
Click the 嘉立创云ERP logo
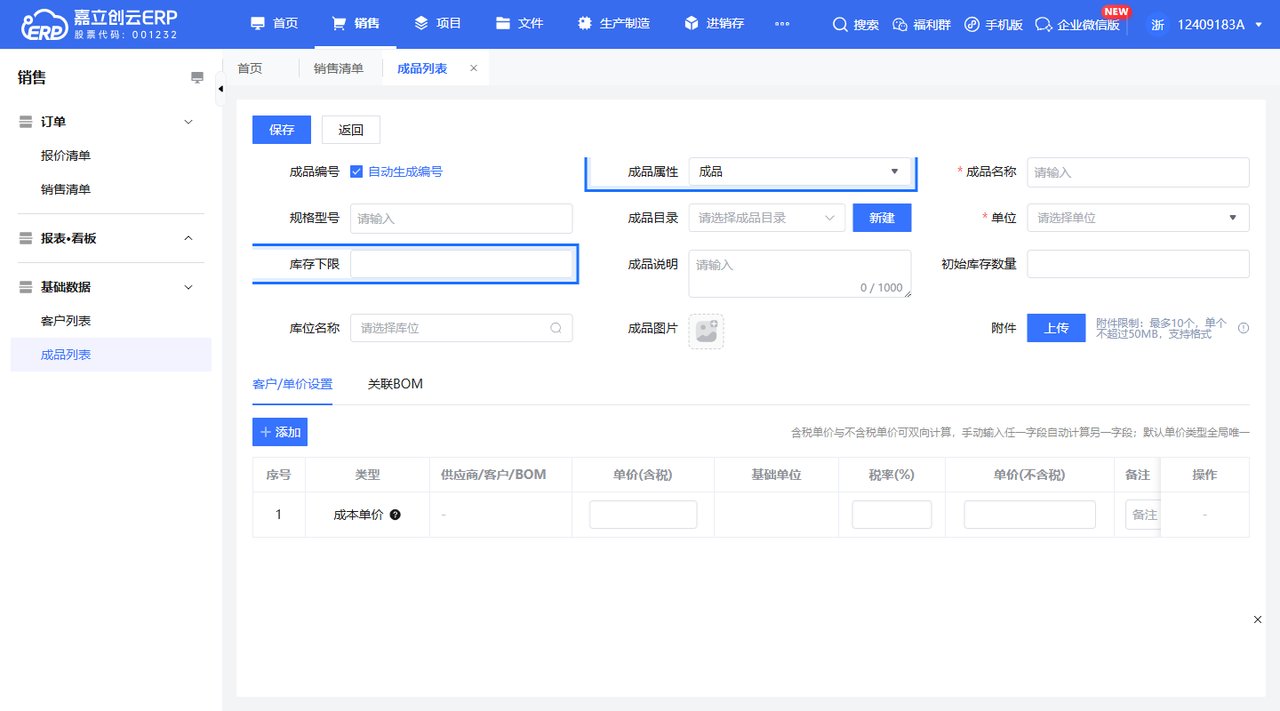click(x=99, y=24)
